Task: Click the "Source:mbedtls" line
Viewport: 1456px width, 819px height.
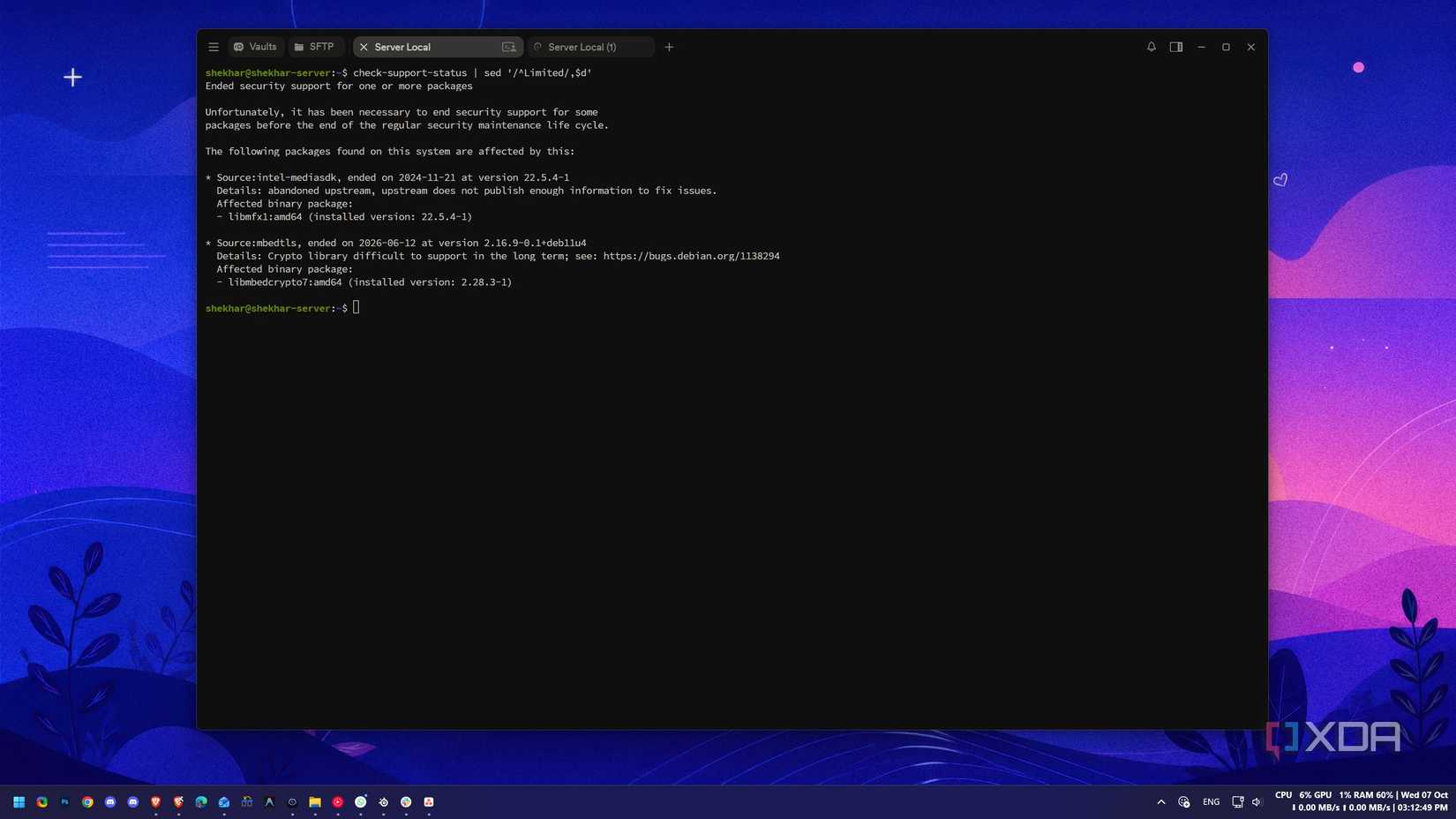Action: 396,243
